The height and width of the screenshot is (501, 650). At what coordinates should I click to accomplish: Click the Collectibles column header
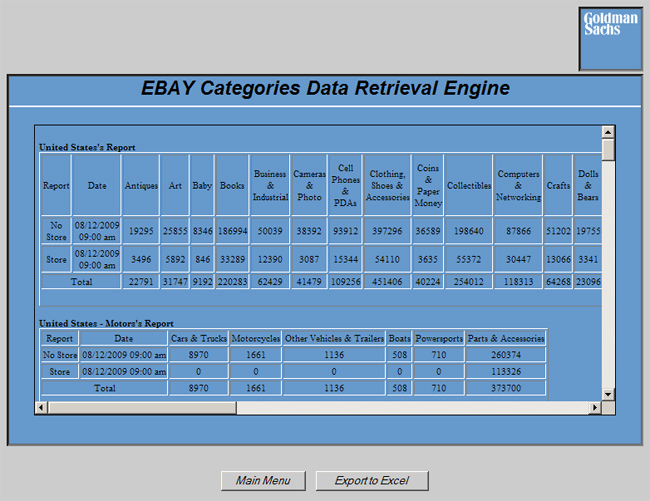click(x=469, y=185)
